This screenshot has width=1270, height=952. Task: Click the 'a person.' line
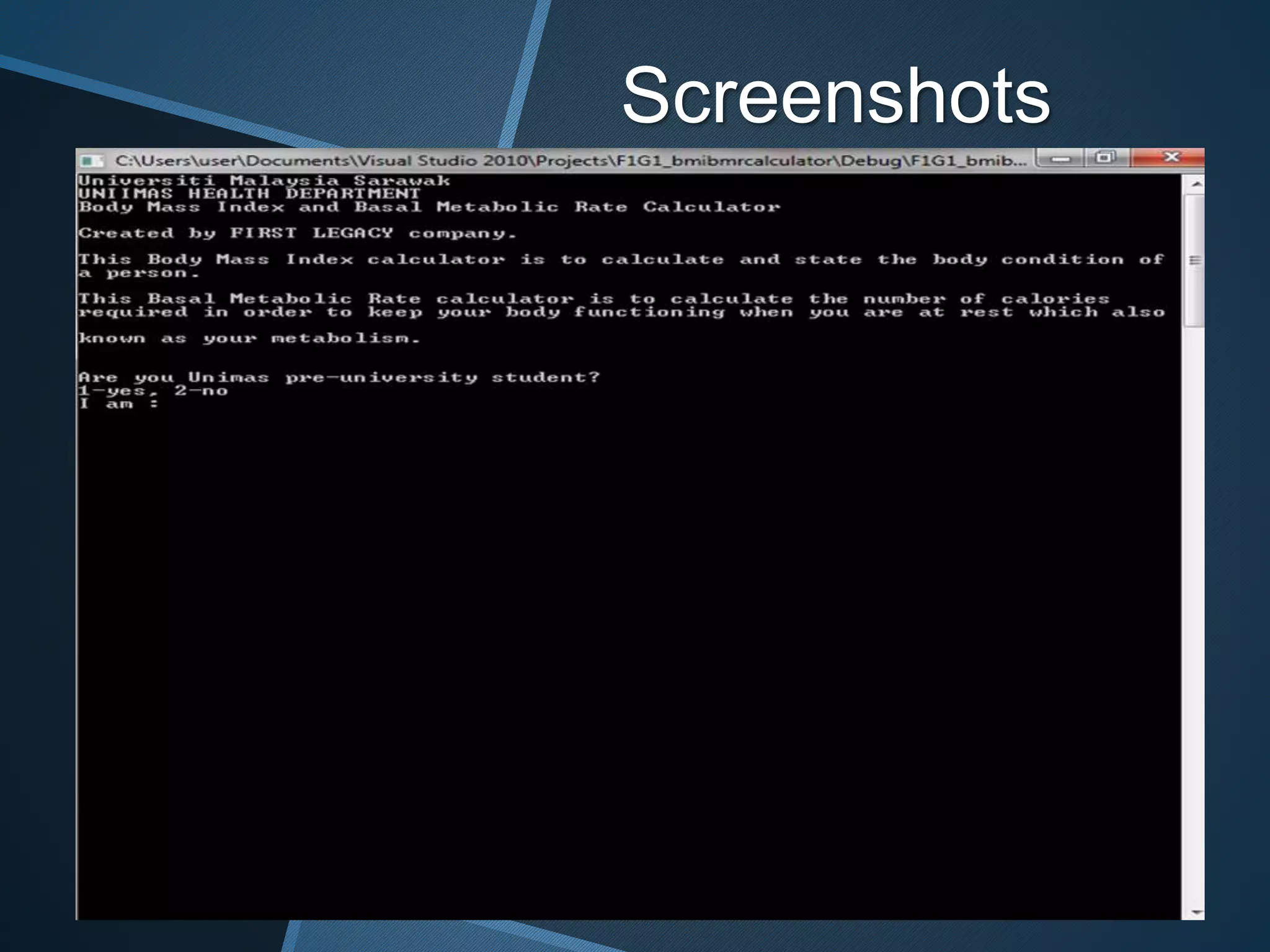click(x=139, y=273)
